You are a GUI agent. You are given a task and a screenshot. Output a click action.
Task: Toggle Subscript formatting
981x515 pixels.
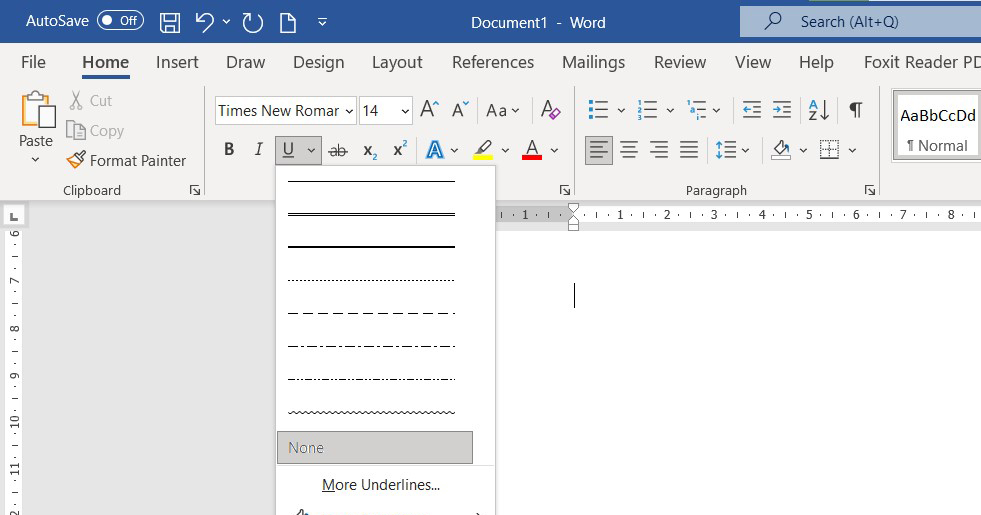pos(370,151)
